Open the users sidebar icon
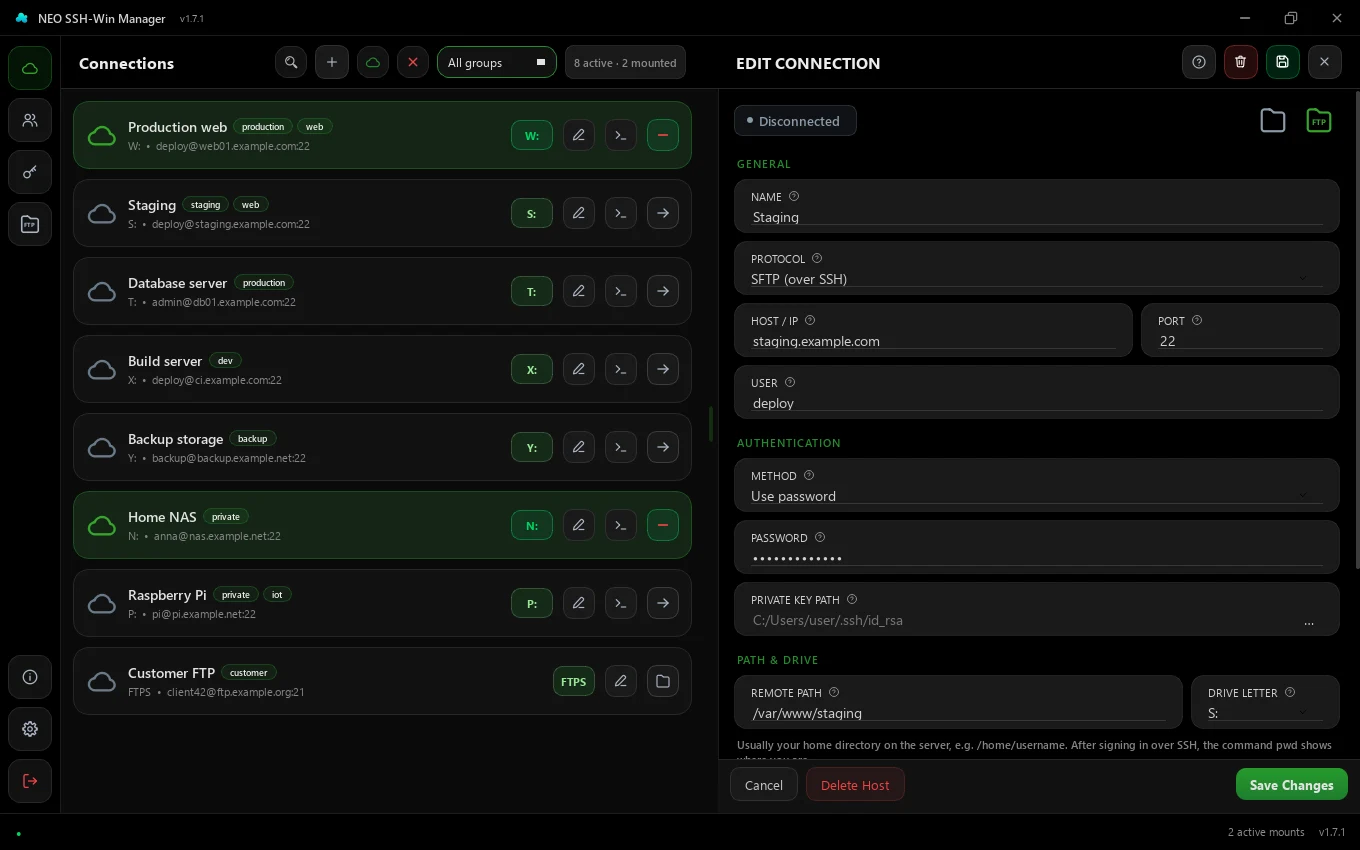This screenshot has width=1360, height=850. click(30, 121)
